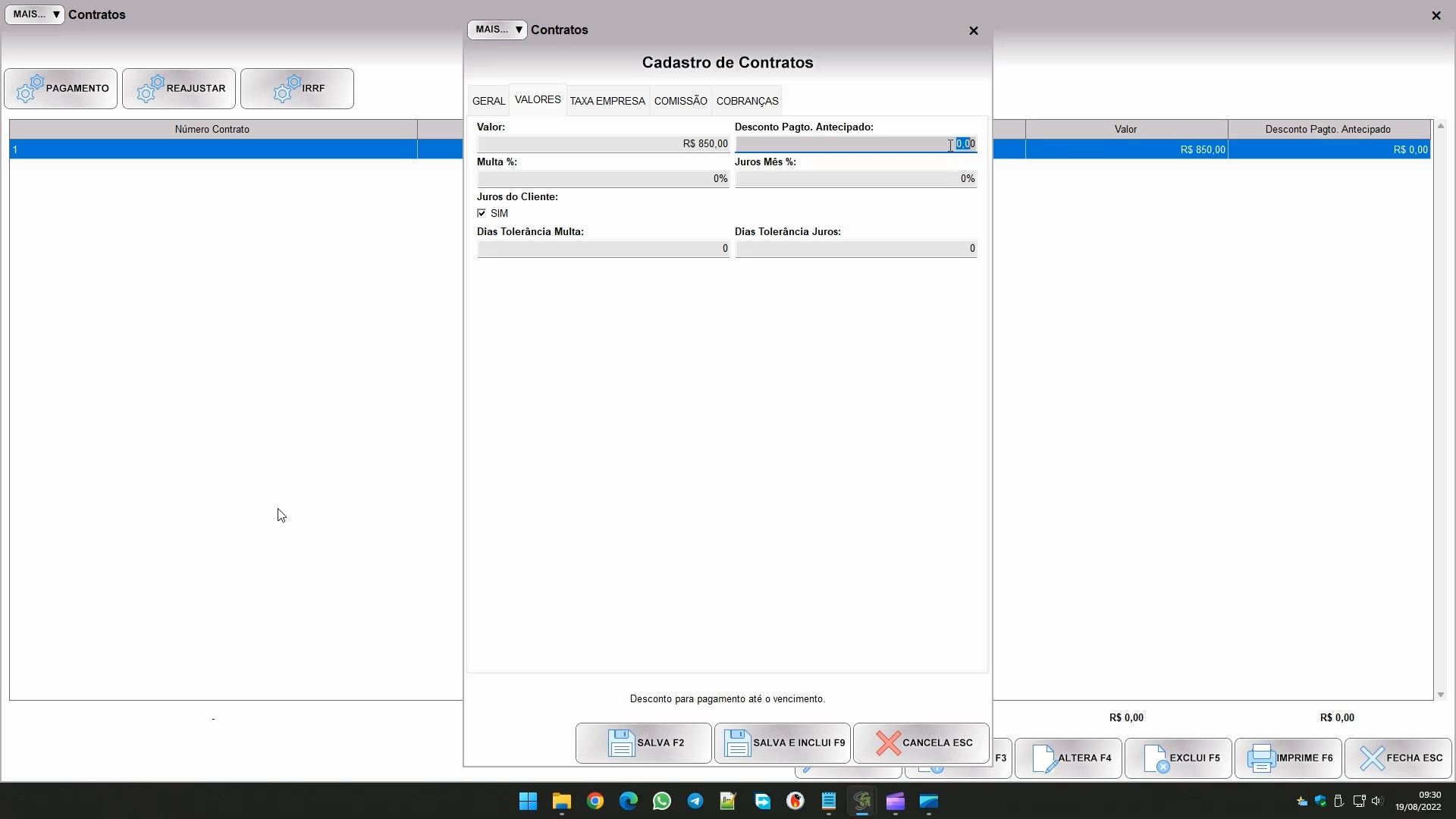
Task: Click the IRRF gear icon button
Action: click(287, 89)
